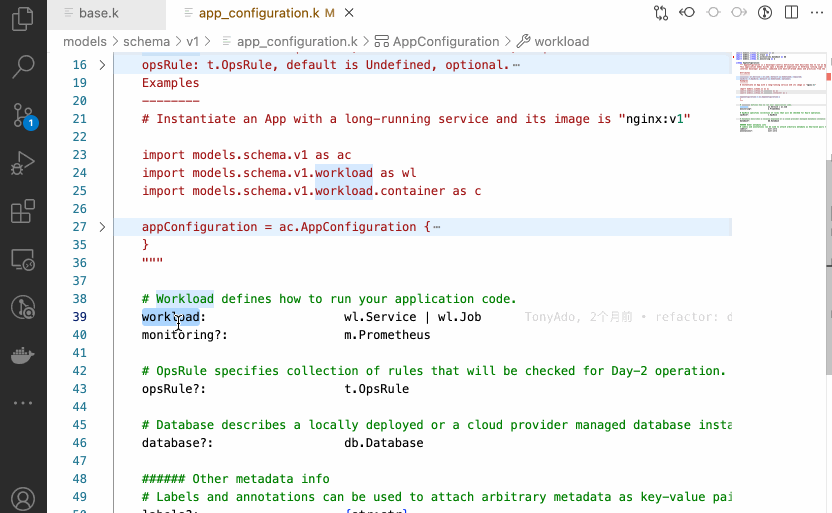
Task: Click the minimap code overview
Action: [x=778, y=93]
